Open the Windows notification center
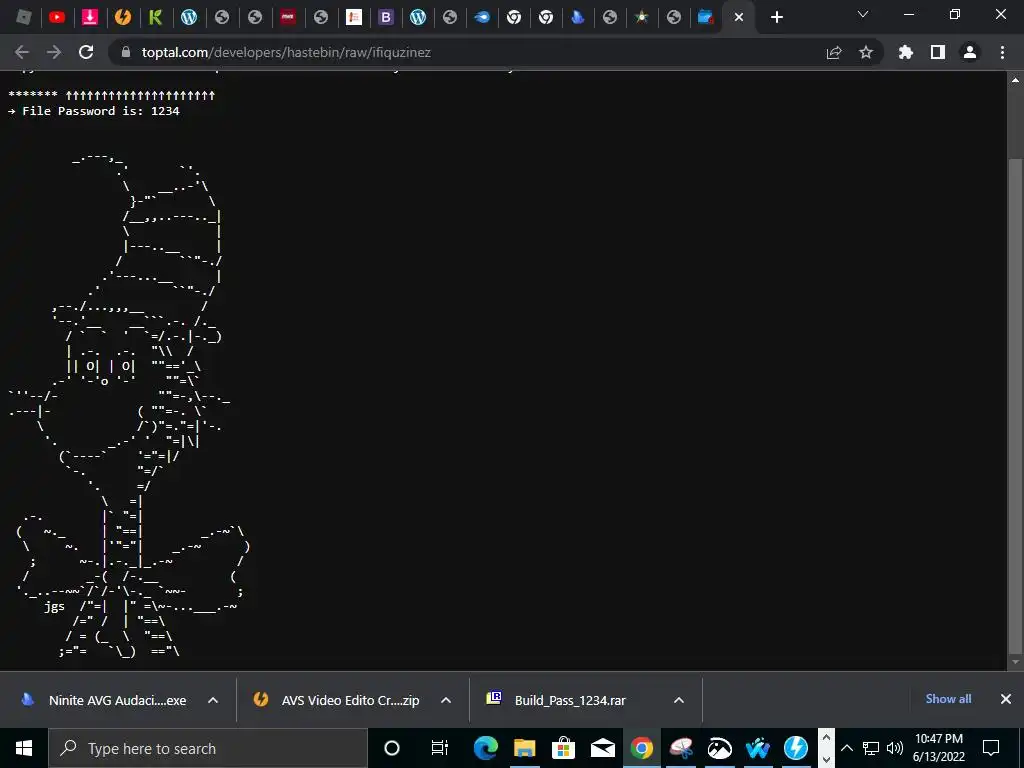Viewport: 1024px width, 768px height. click(991, 748)
